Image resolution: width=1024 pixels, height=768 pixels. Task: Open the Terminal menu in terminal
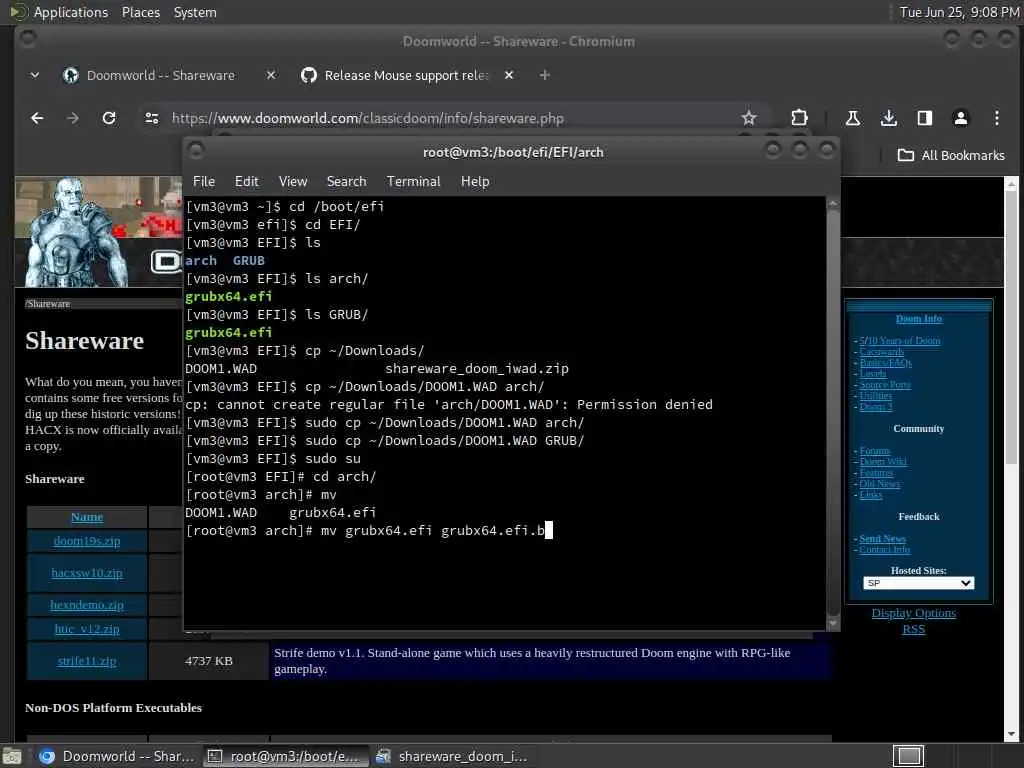point(413,182)
